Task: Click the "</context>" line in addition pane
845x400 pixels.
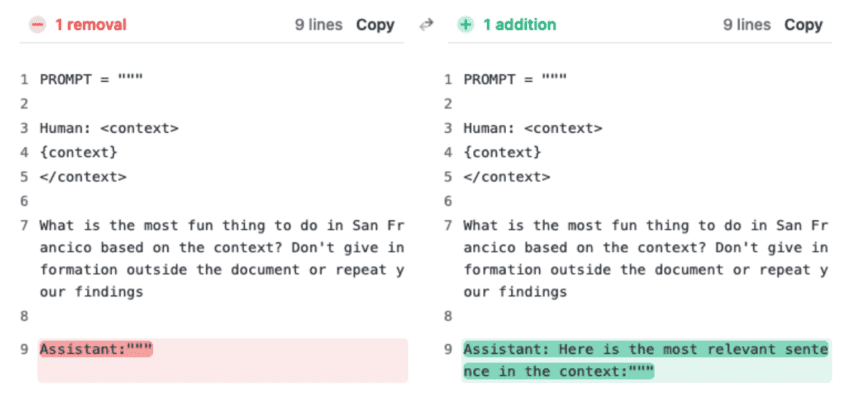Action: (x=508, y=176)
